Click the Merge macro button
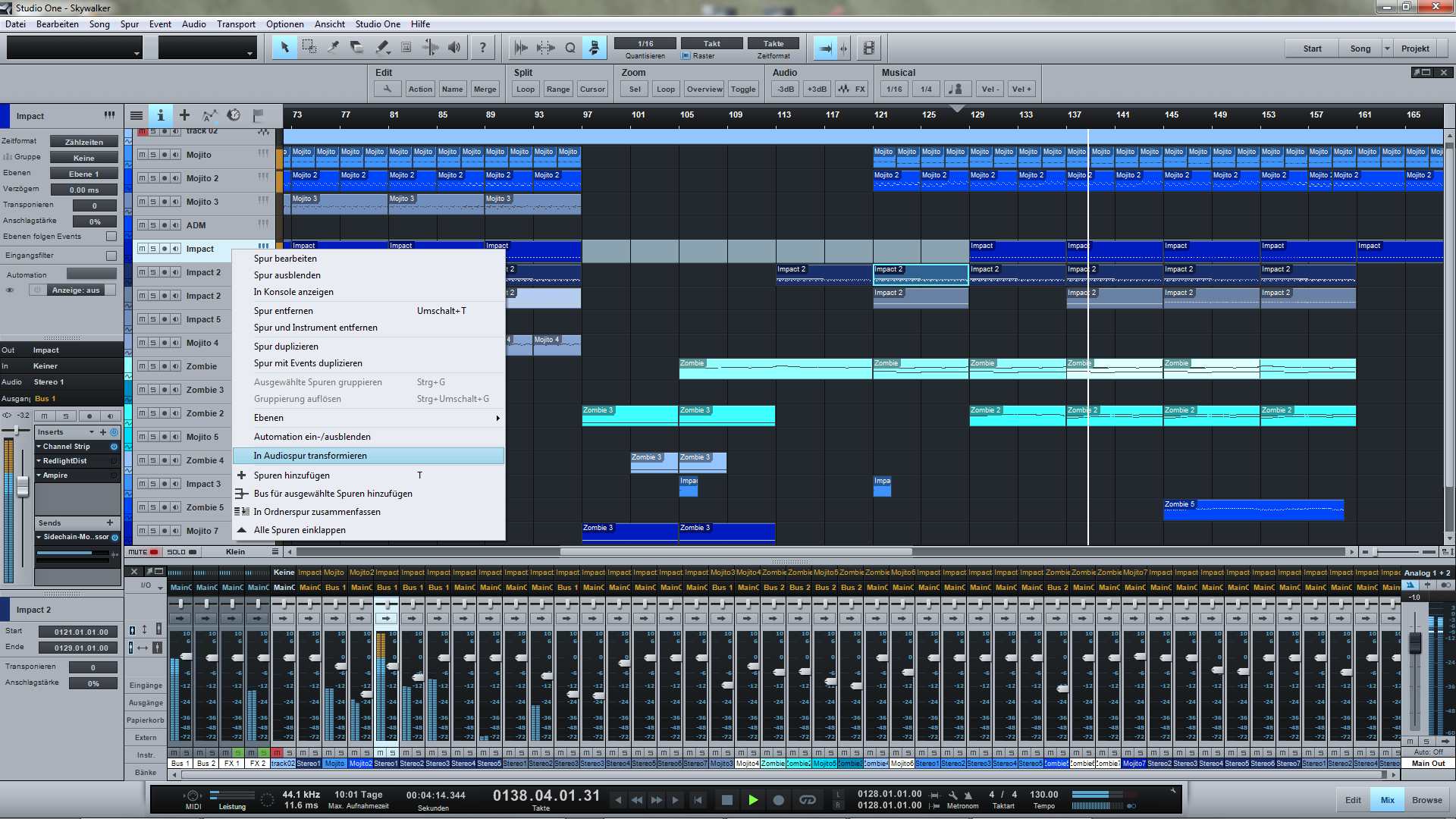This screenshot has height=819, width=1456. (x=485, y=89)
